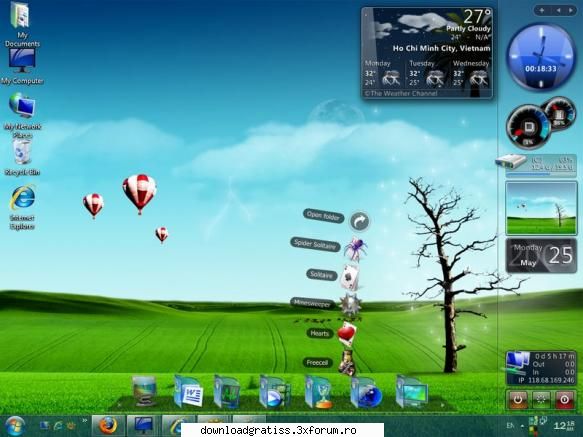Click the sidebar next arrow
Image resolution: width=583 pixels, height=437 pixels.
[570, 11]
